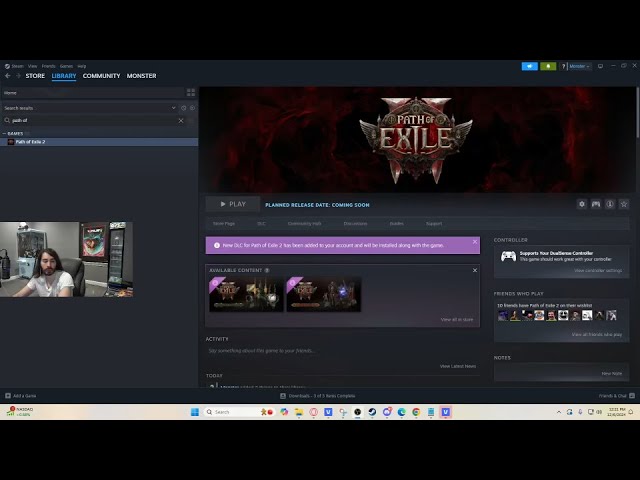Open the Steam menu

tap(15, 66)
